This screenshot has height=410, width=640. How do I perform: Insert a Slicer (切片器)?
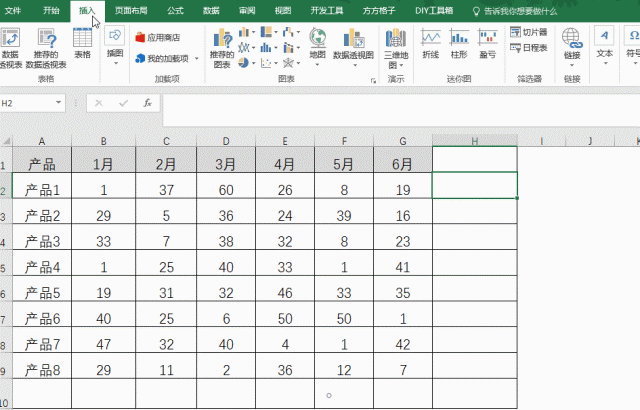click(529, 32)
